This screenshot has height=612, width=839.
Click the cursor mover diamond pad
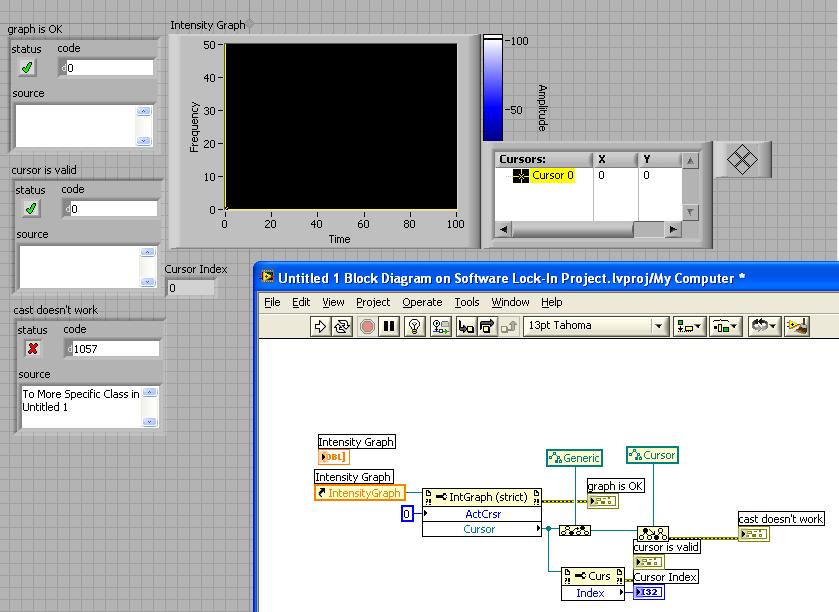coord(742,159)
